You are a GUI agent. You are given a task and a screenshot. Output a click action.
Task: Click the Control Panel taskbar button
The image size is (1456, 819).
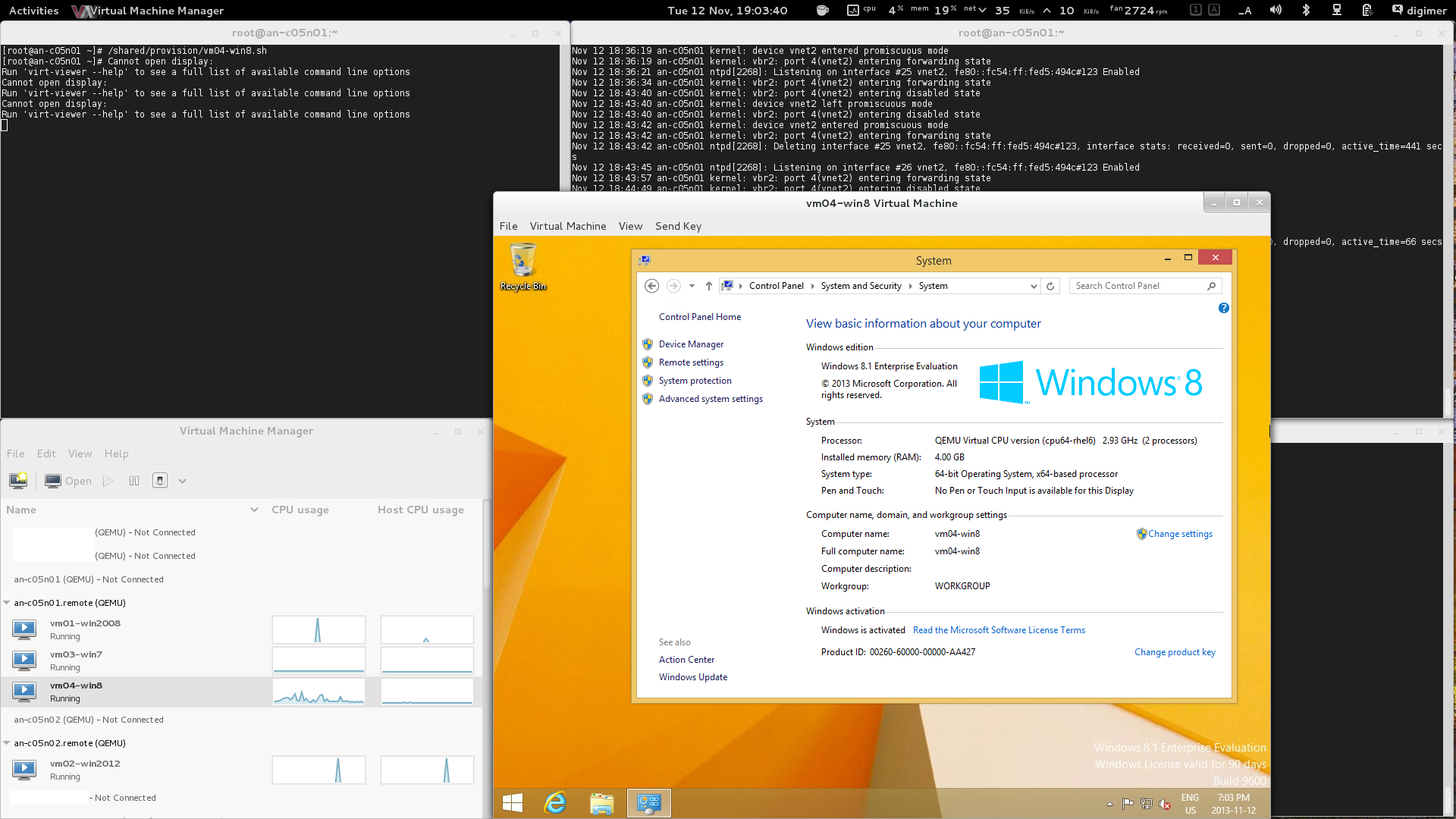coord(649,803)
